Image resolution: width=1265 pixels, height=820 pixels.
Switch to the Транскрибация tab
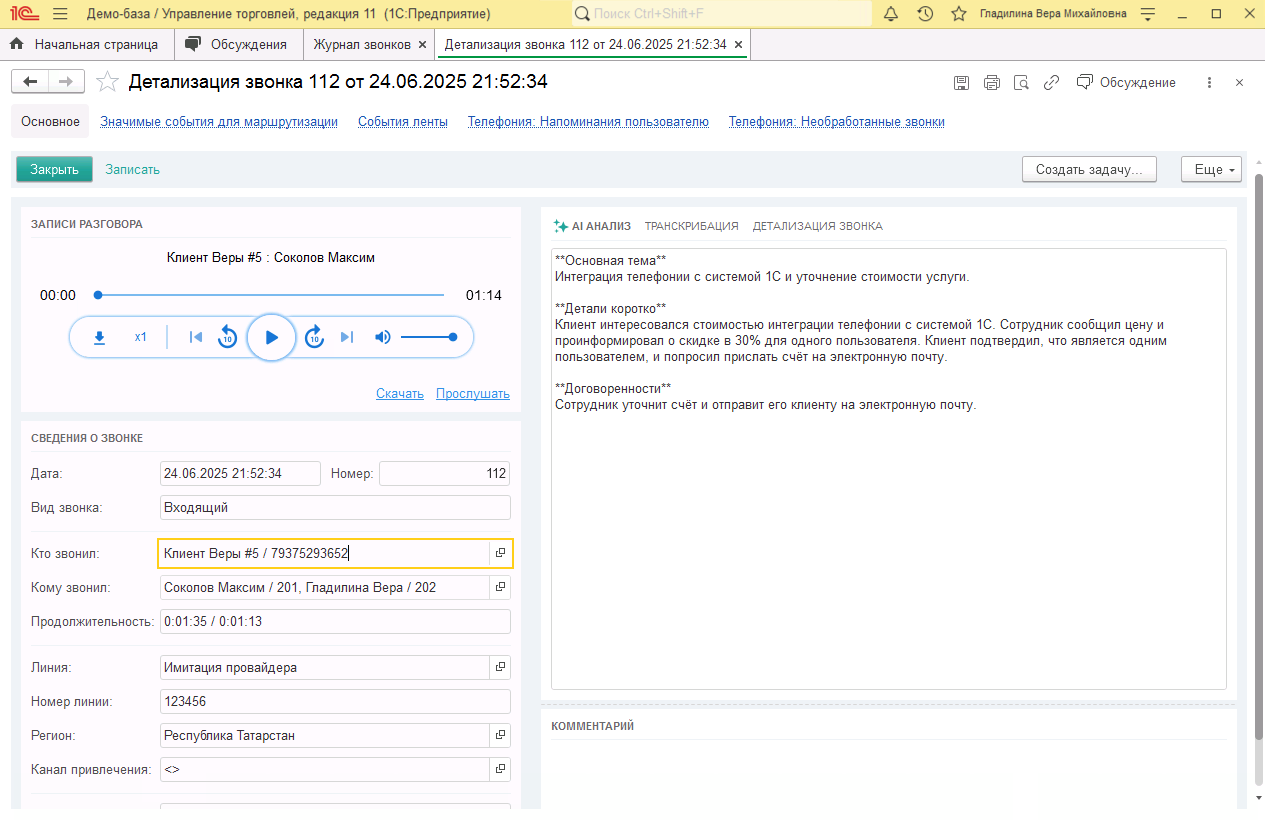click(691, 226)
